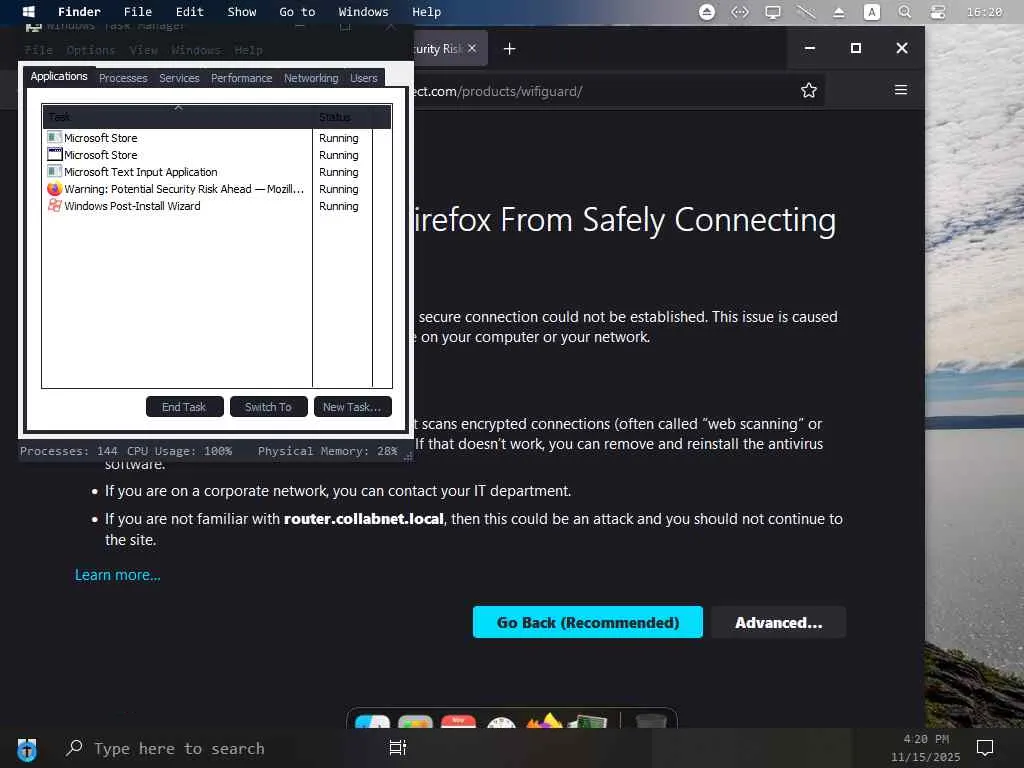The width and height of the screenshot is (1024, 768).
Task: Click the Physical Memory: 28% status entry
Action: [327, 451]
